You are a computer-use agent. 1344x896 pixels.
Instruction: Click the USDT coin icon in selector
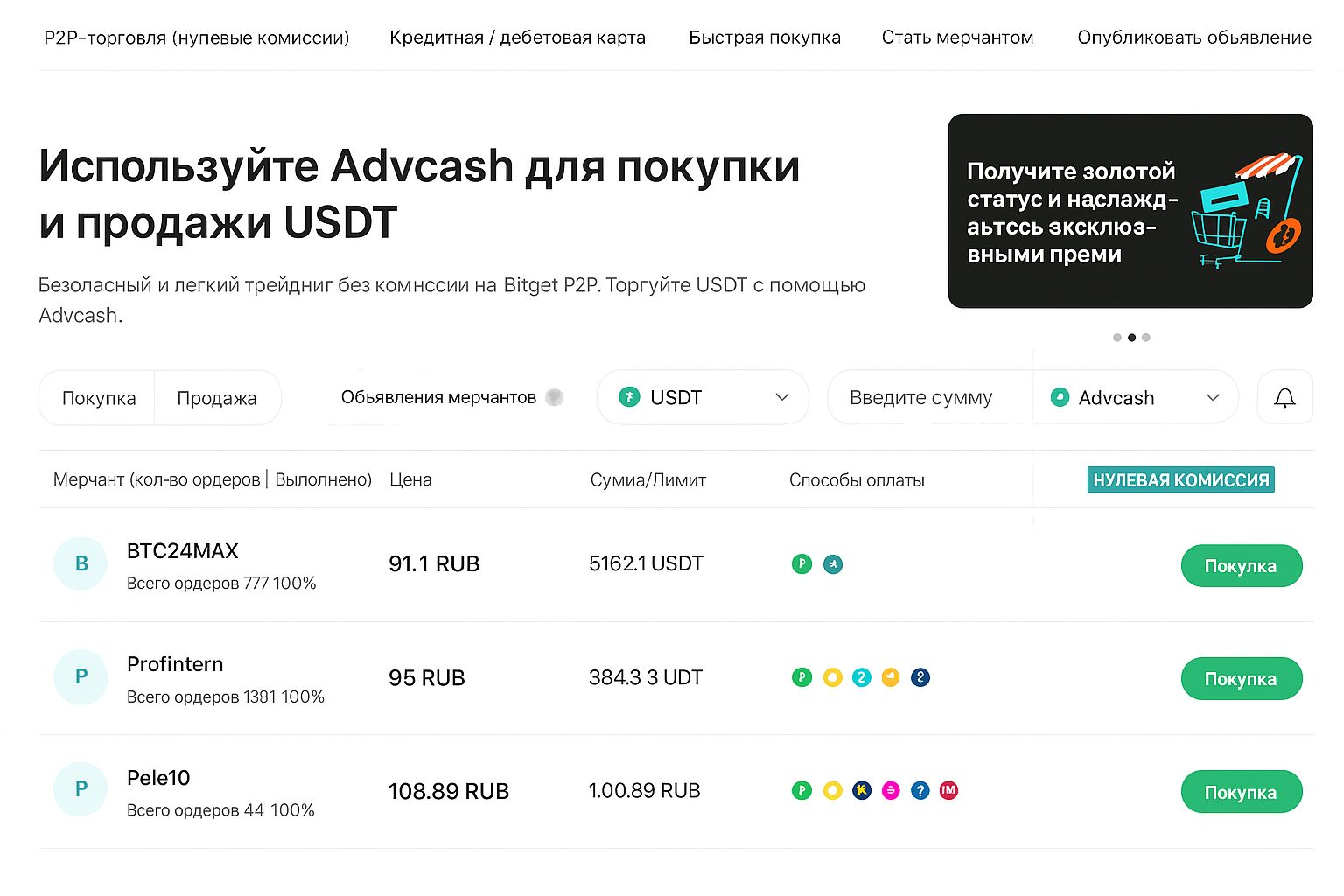[x=629, y=397]
